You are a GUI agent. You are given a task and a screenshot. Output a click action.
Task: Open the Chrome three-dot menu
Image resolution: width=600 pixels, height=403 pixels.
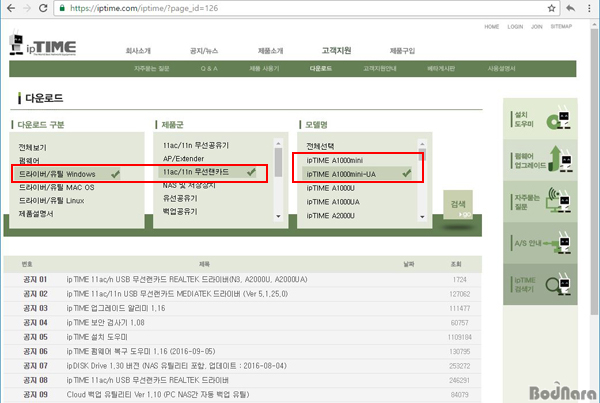pyautogui.click(x=589, y=8)
